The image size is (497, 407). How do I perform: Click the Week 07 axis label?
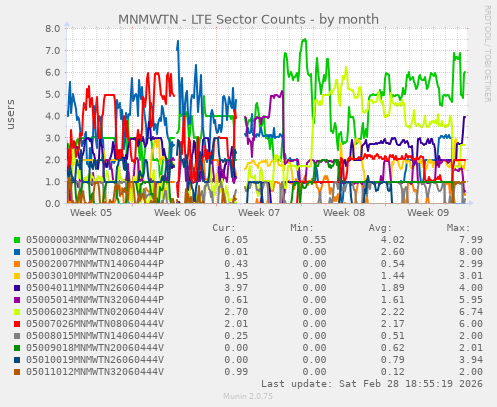click(x=259, y=213)
